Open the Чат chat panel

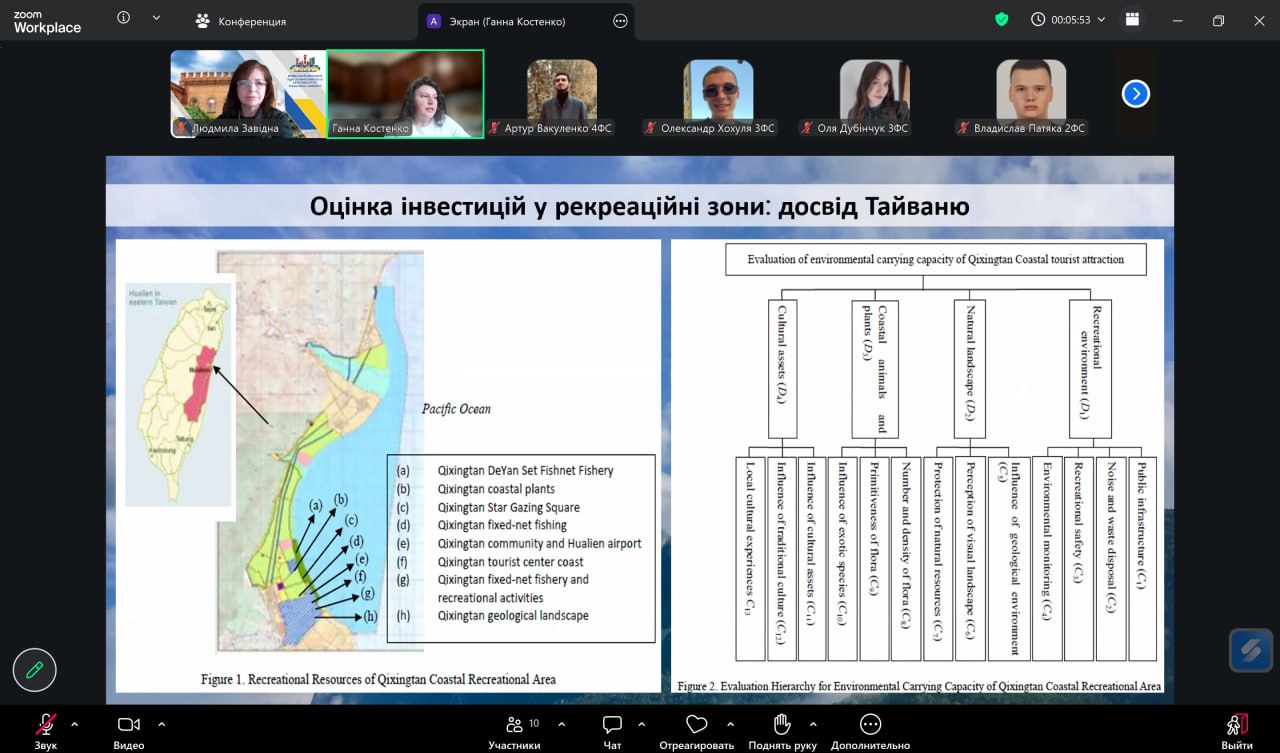pyautogui.click(x=612, y=730)
